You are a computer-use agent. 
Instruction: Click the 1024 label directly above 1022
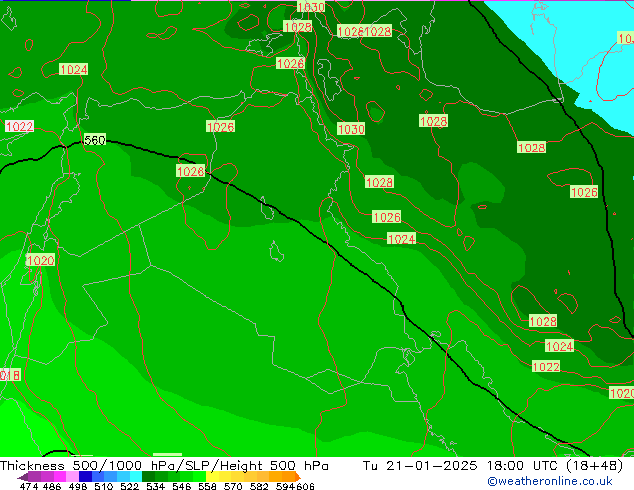pos(559,346)
